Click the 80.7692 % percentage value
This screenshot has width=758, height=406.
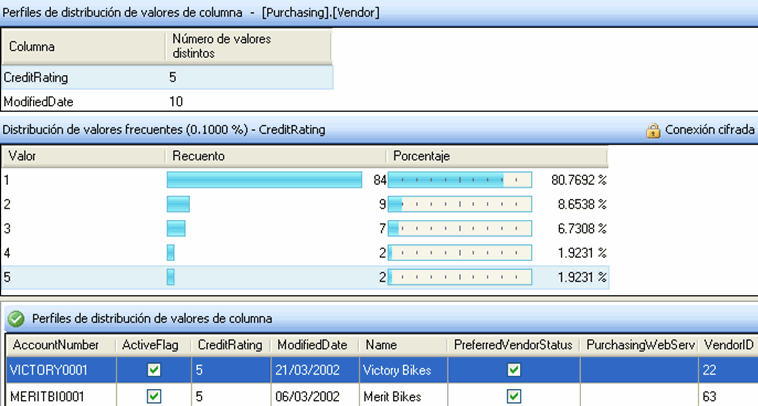pyautogui.click(x=579, y=180)
